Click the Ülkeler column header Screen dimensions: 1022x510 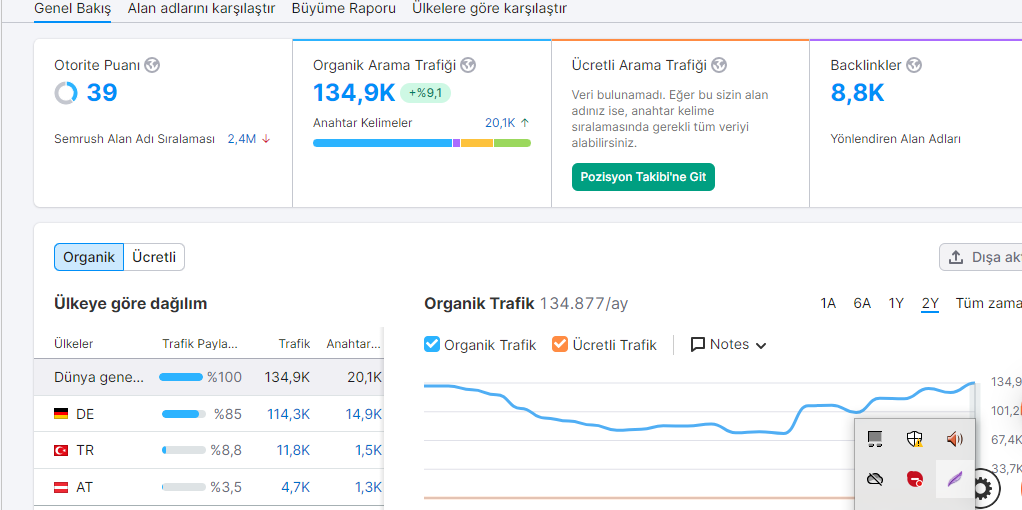(x=74, y=344)
